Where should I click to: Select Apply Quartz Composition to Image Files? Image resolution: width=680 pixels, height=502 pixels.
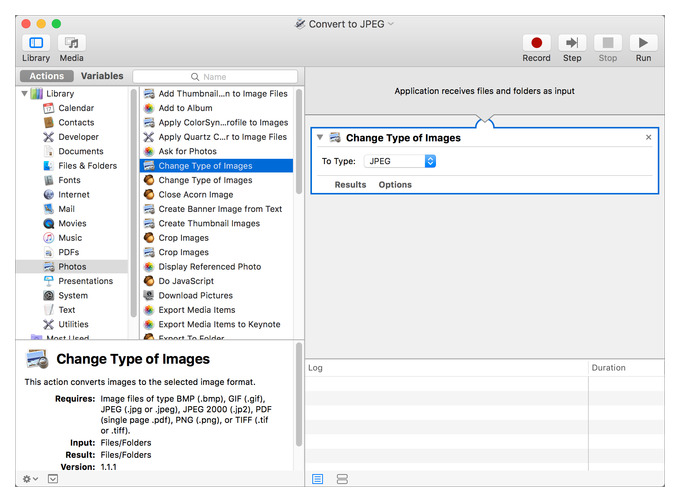[x=216, y=137]
